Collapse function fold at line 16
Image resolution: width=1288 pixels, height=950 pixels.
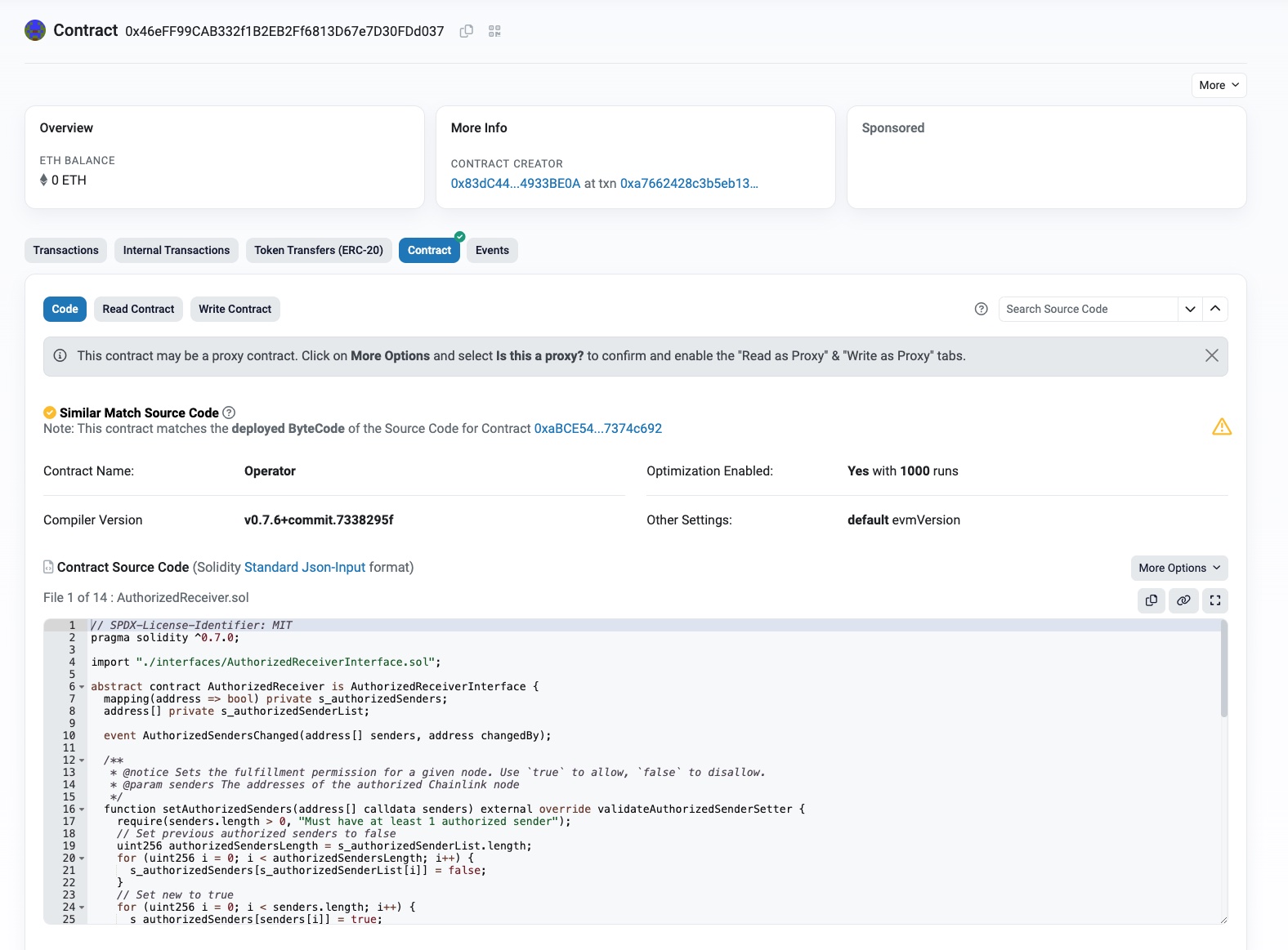point(82,810)
